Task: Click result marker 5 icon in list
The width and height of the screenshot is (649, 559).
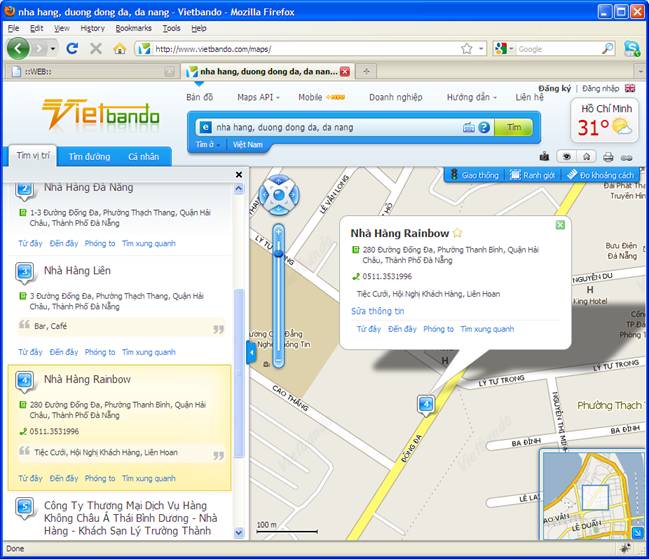Action: [x=25, y=508]
